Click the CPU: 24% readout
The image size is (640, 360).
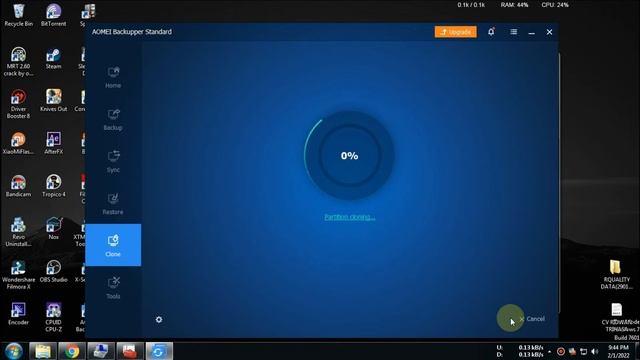point(555,5)
